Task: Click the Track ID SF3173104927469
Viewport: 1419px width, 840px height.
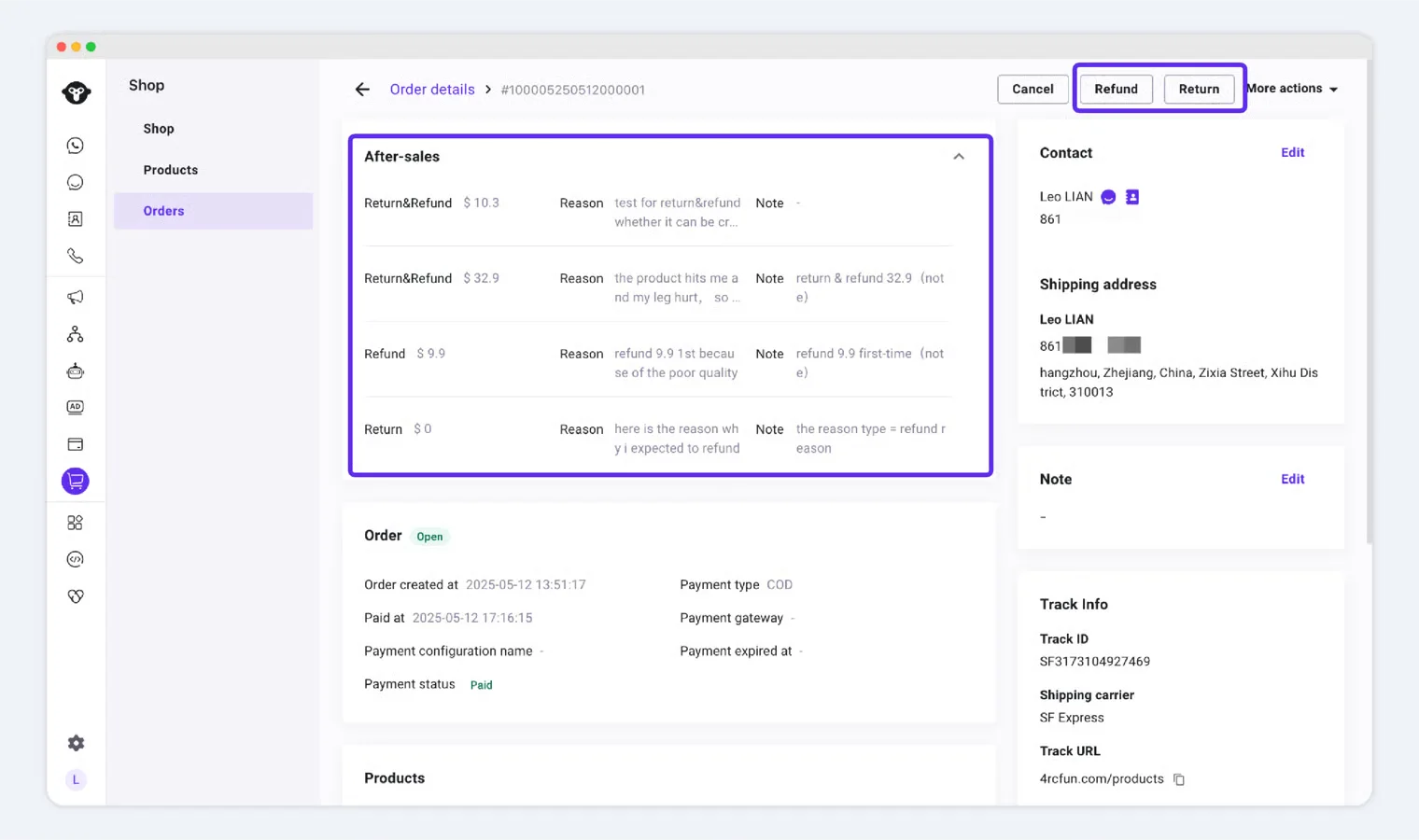Action: (1095, 662)
